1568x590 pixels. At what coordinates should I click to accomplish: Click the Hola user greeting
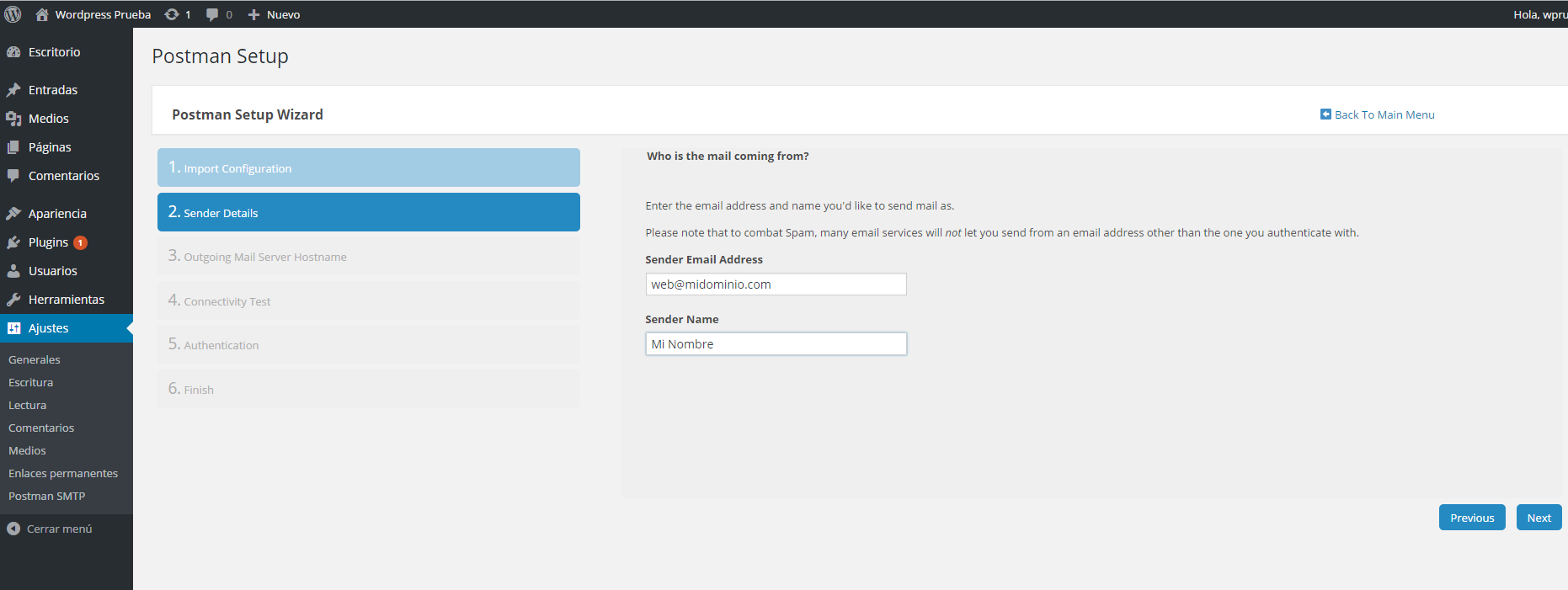click(1540, 14)
